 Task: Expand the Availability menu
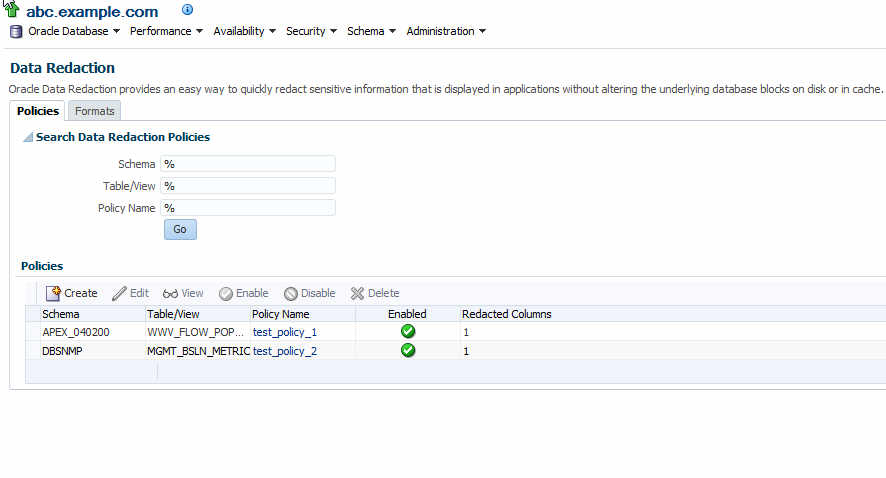[245, 31]
